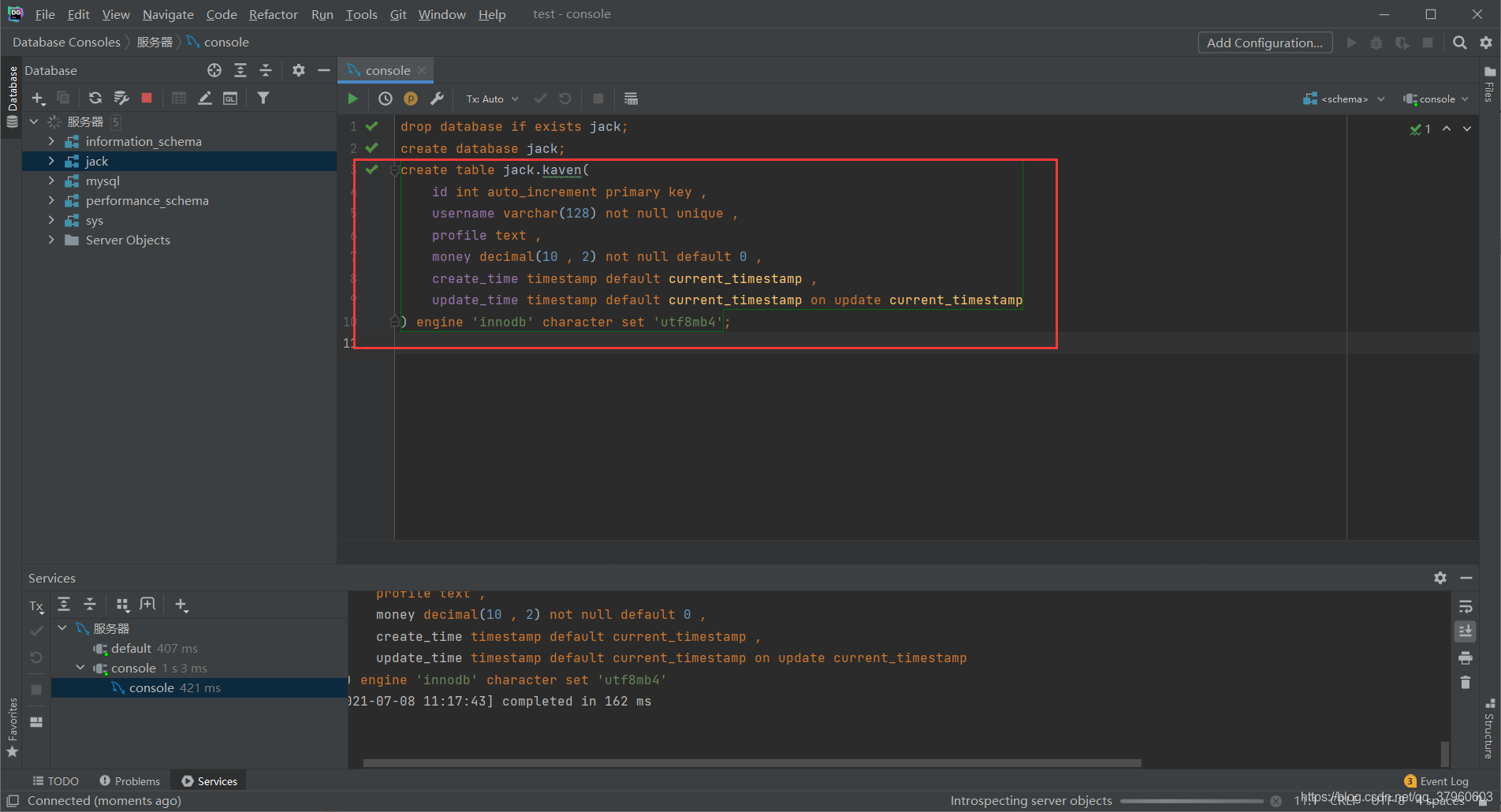Click the orange P icon in the console toolbar
This screenshot has width=1501, height=812.
click(411, 99)
